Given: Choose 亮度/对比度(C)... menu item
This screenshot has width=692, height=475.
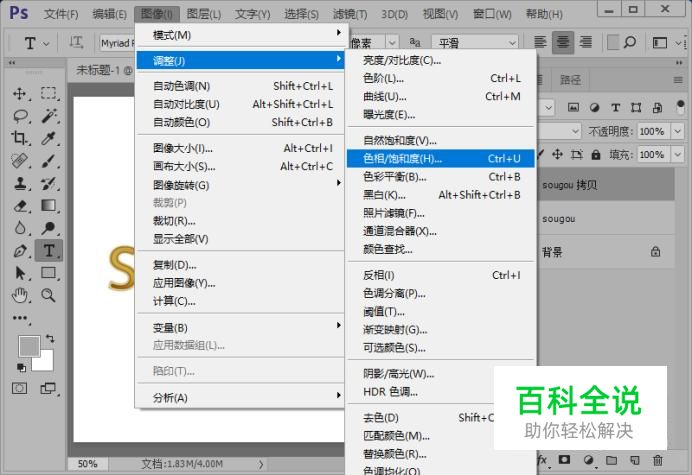Looking at the screenshot, I should click(x=440, y=60).
